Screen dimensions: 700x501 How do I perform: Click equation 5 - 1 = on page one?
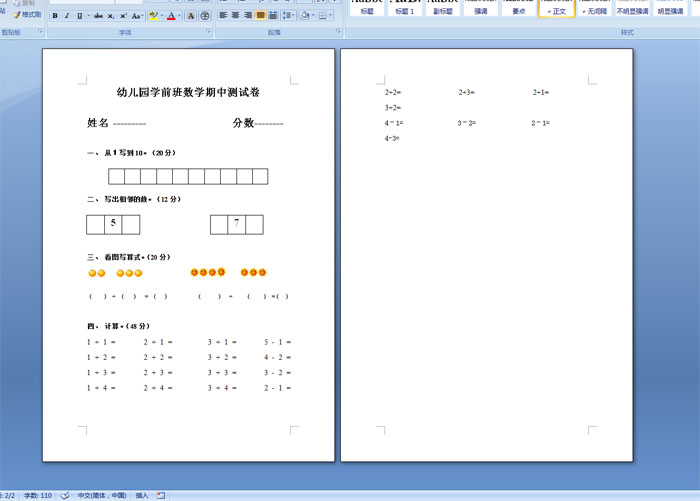click(x=277, y=342)
